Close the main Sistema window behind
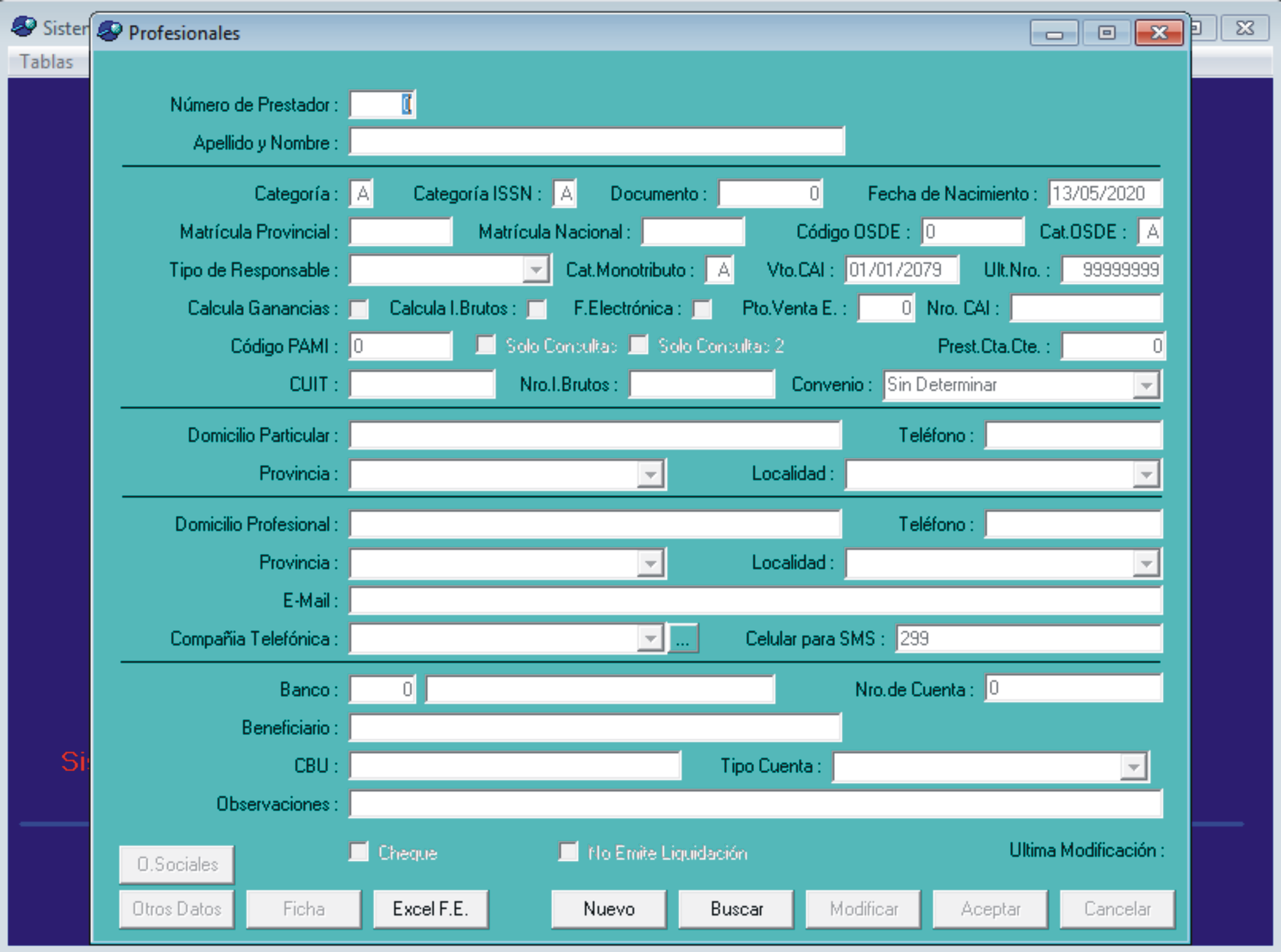This screenshot has width=1281, height=952. pyautogui.click(x=1245, y=27)
